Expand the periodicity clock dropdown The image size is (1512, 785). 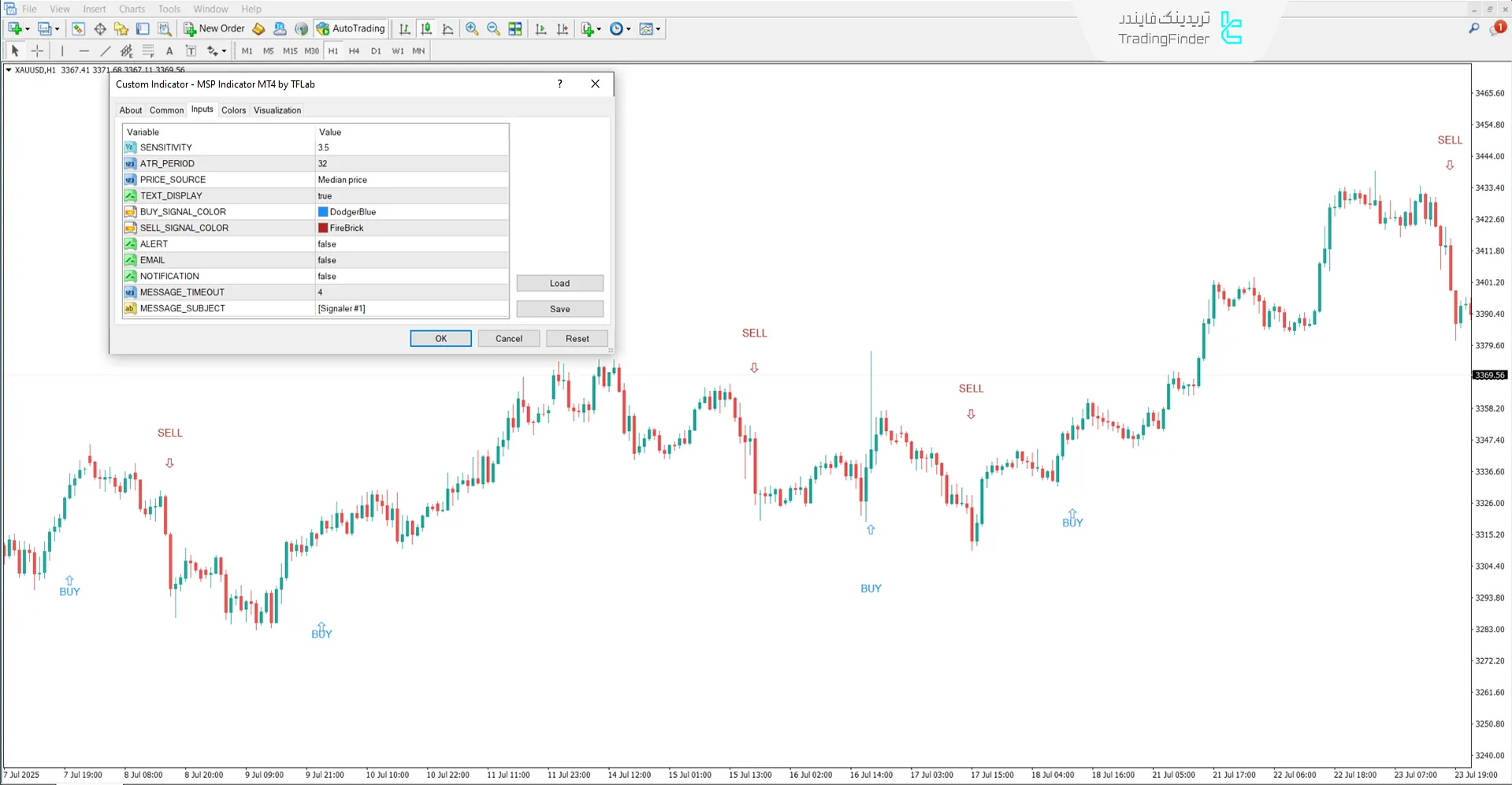tap(628, 29)
